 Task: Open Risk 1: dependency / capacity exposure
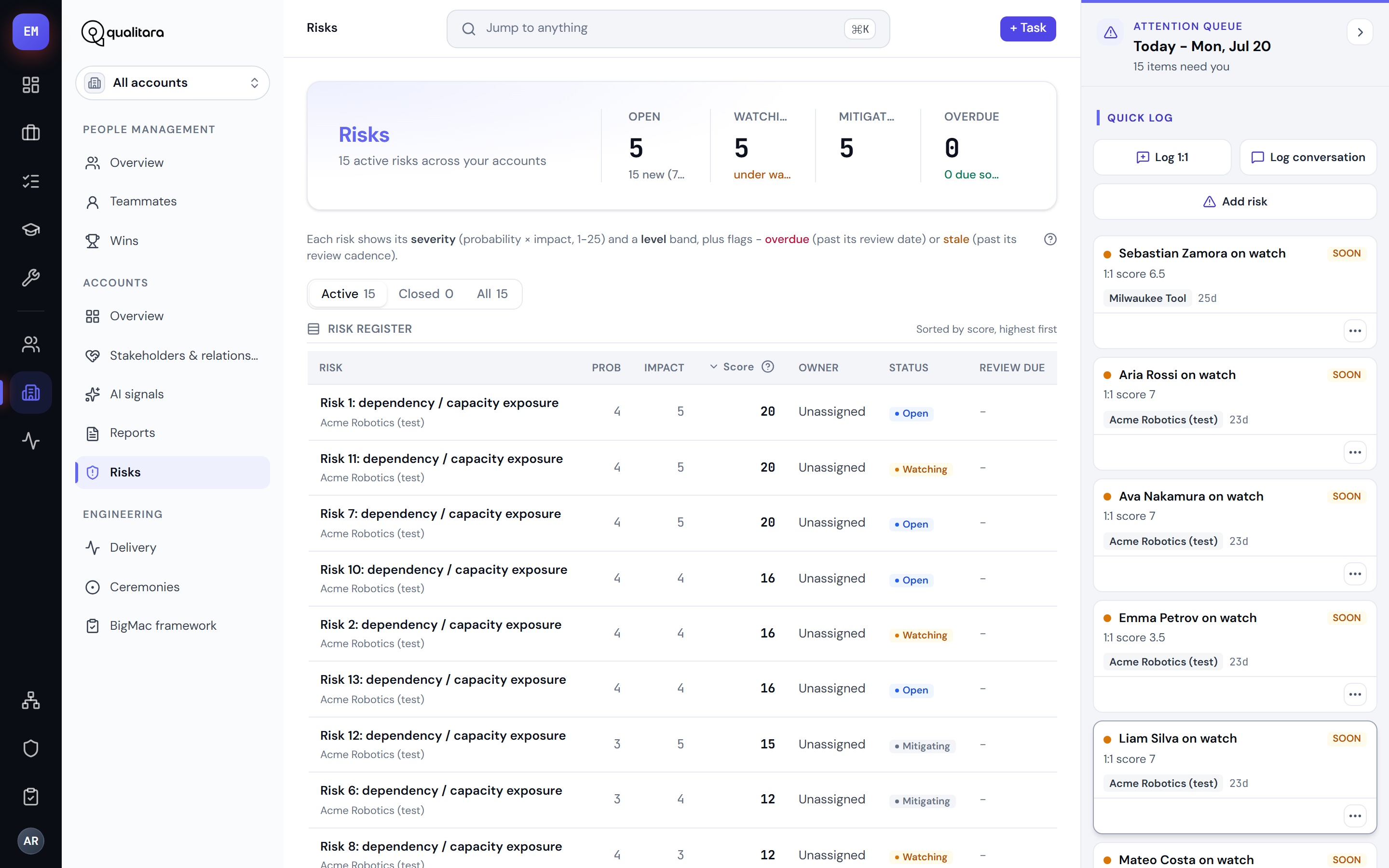point(439,403)
